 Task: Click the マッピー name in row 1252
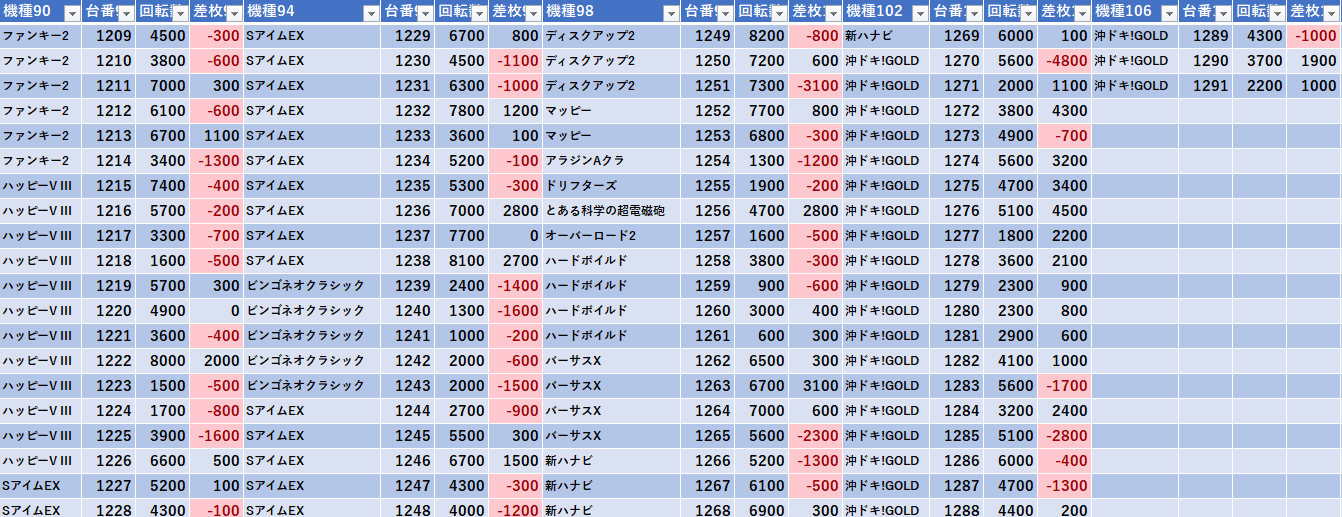tap(568, 110)
